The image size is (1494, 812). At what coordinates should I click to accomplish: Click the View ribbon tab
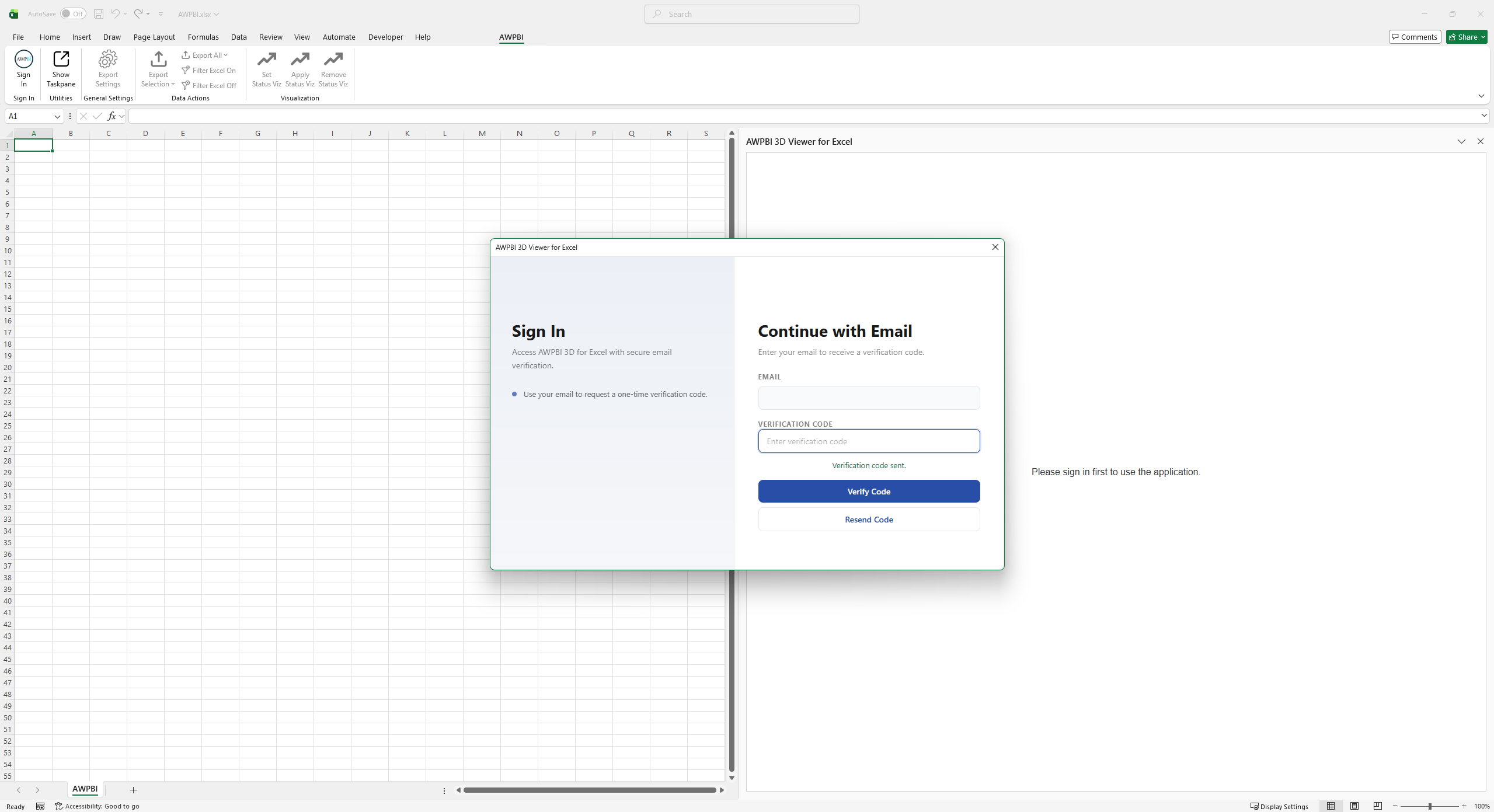pos(302,37)
